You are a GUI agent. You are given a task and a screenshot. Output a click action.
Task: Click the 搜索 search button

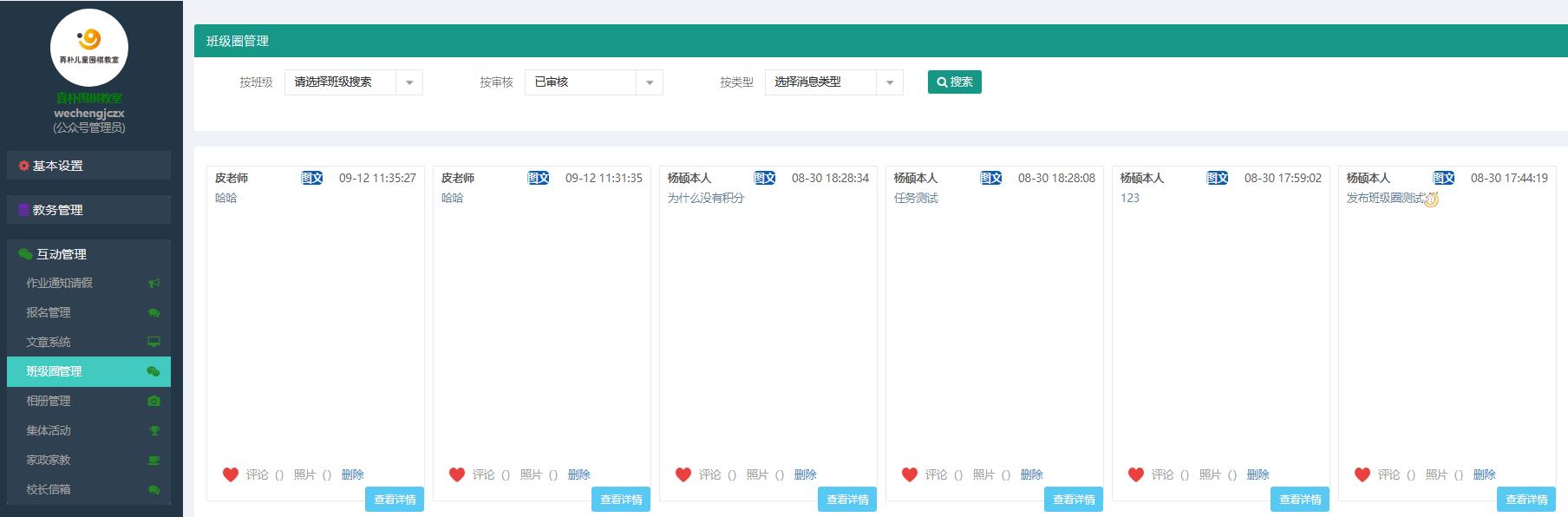click(955, 82)
